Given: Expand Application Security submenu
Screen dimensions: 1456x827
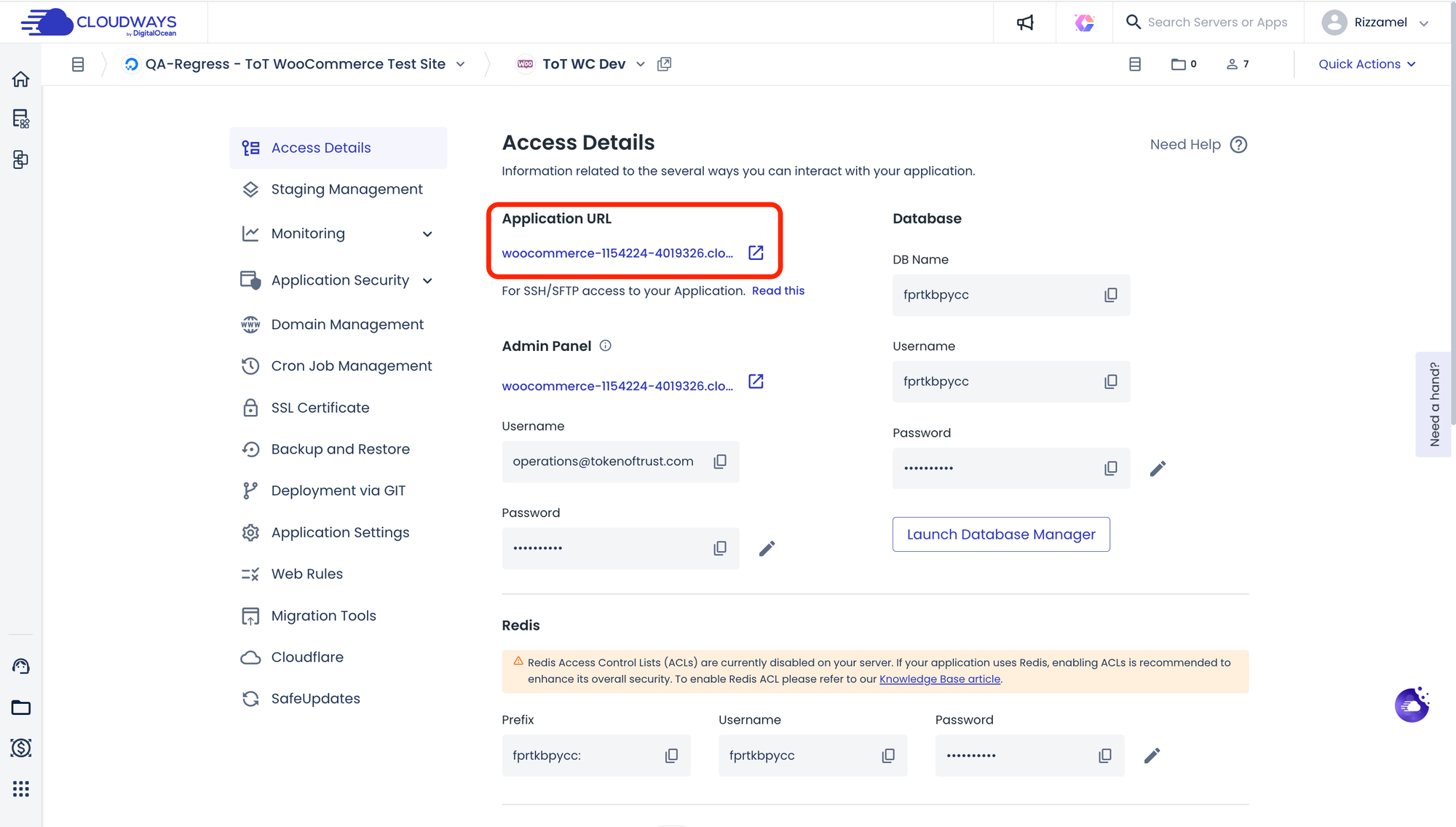Looking at the screenshot, I should coord(427,281).
